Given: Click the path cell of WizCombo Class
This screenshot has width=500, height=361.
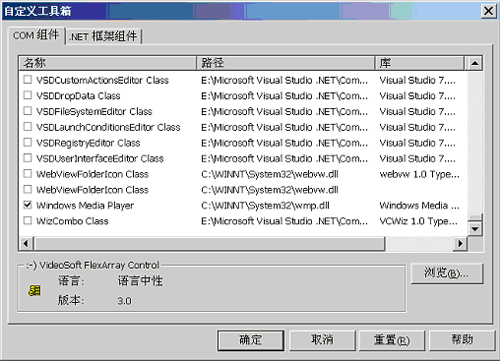Looking at the screenshot, I should click(284, 221).
